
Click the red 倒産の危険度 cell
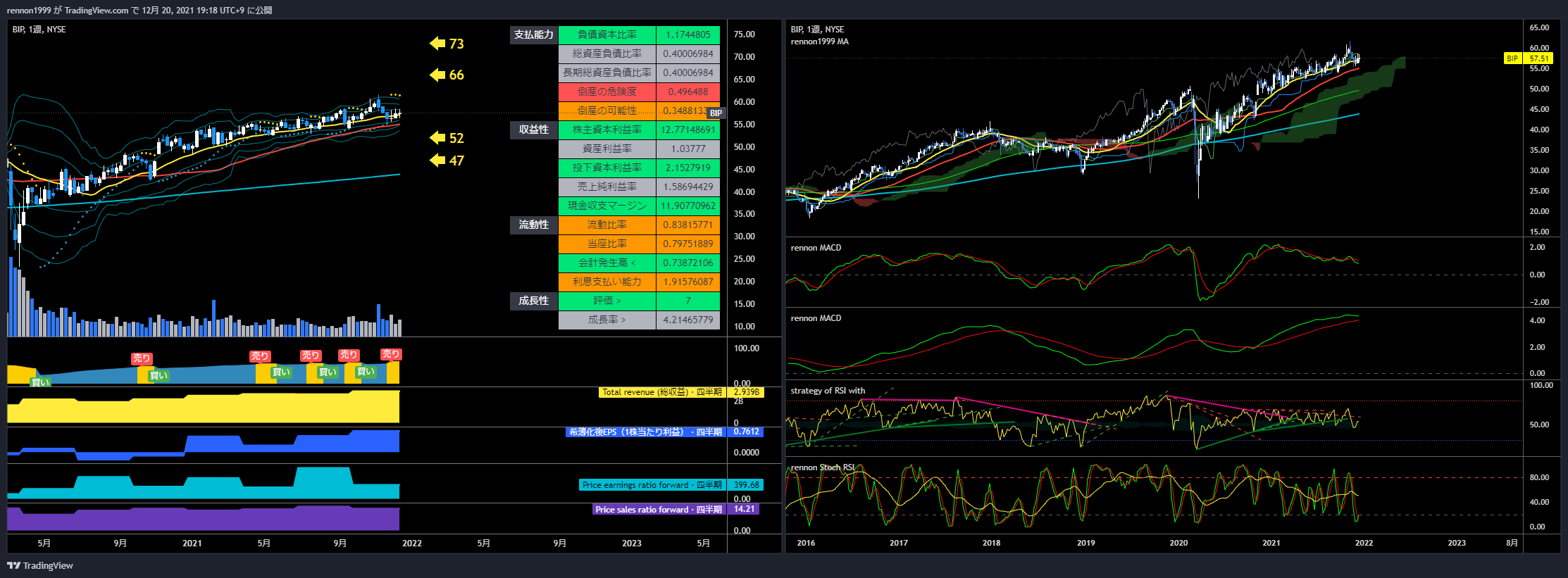tap(607, 92)
